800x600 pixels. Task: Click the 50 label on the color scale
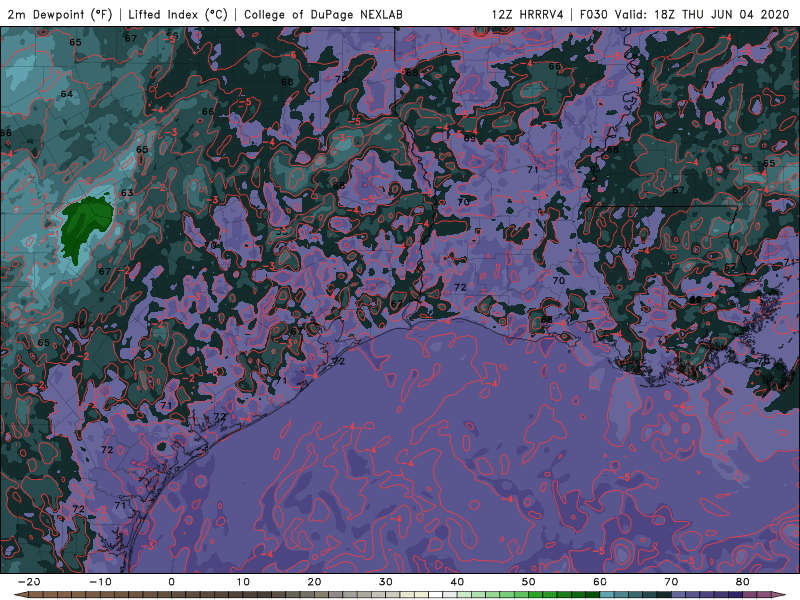pyautogui.click(x=529, y=582)
